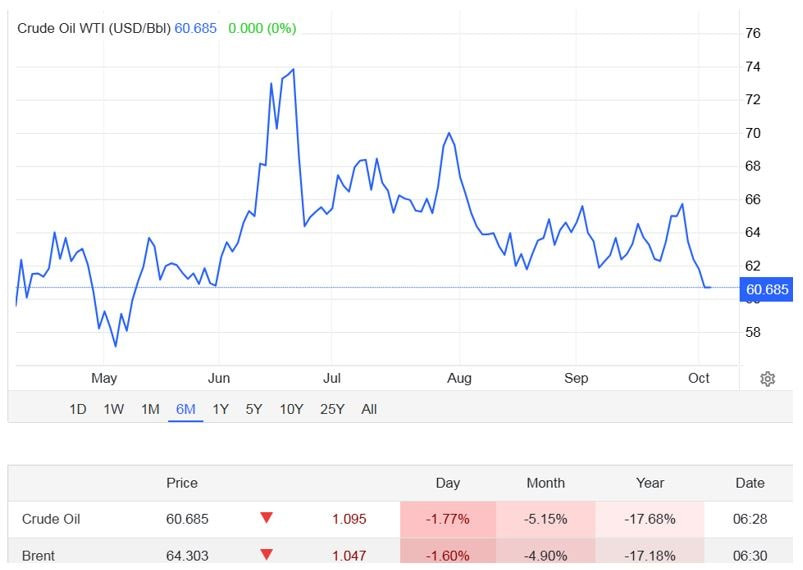Open the Brent commodity link
Viewport: 803px width, 570px height.
[x=38, y=555]
